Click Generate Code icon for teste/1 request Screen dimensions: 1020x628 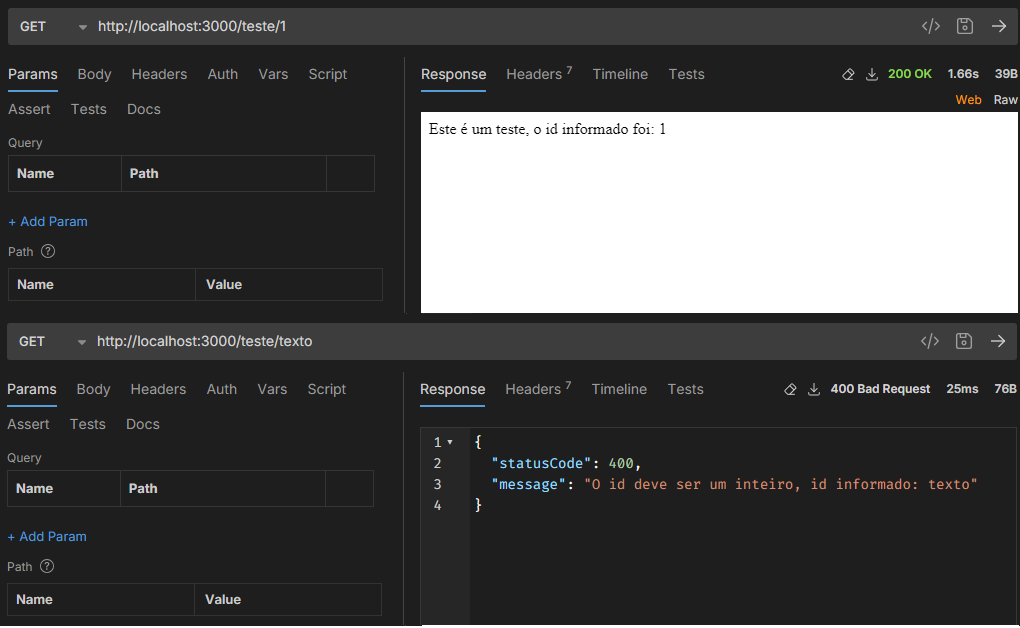[x=930, y=26]
